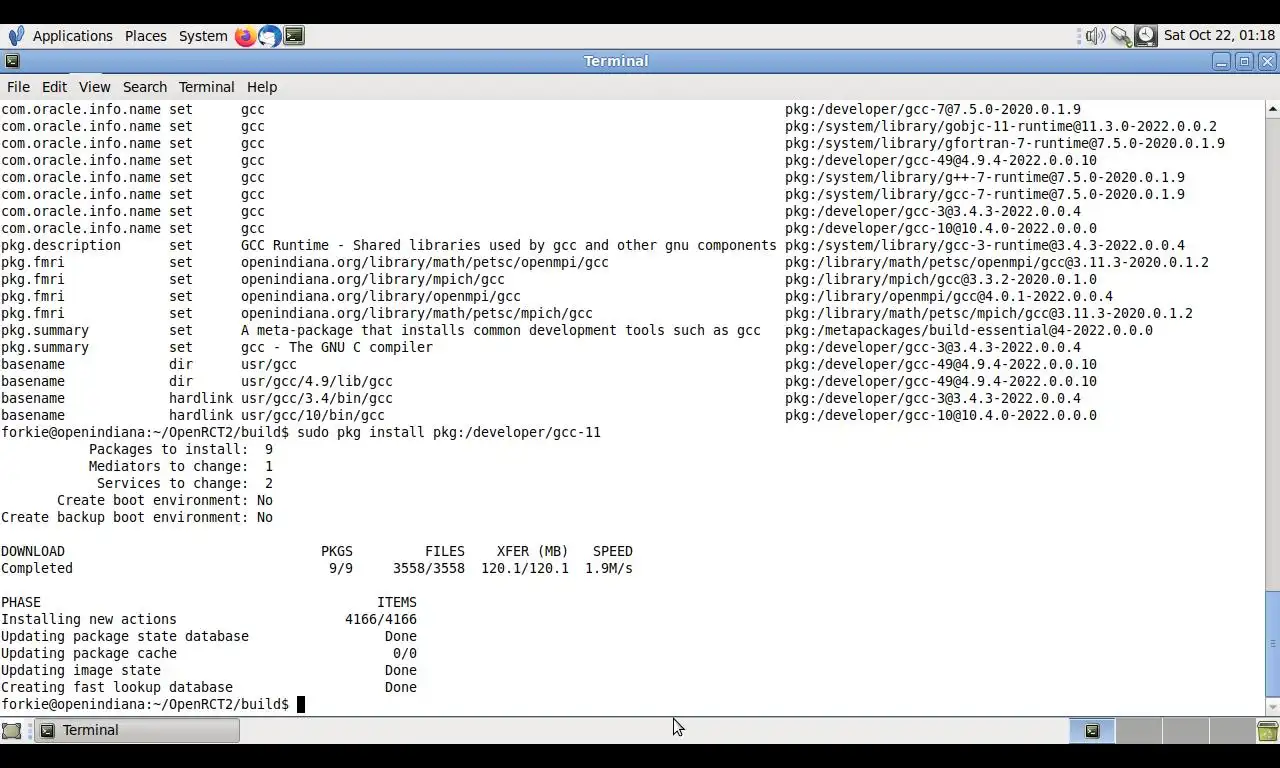Click the command prompt cursor line

(x=153, y=704)
